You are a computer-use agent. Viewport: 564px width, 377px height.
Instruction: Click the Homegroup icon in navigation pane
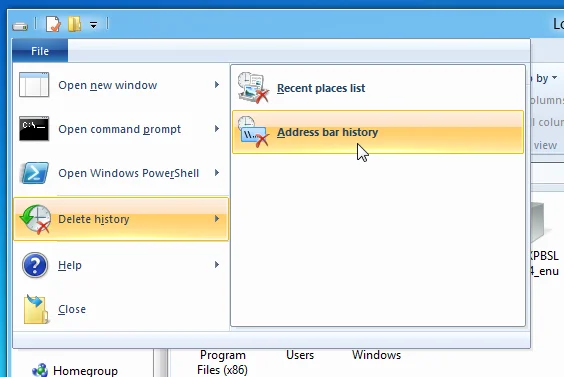click(x=40, y=371)
